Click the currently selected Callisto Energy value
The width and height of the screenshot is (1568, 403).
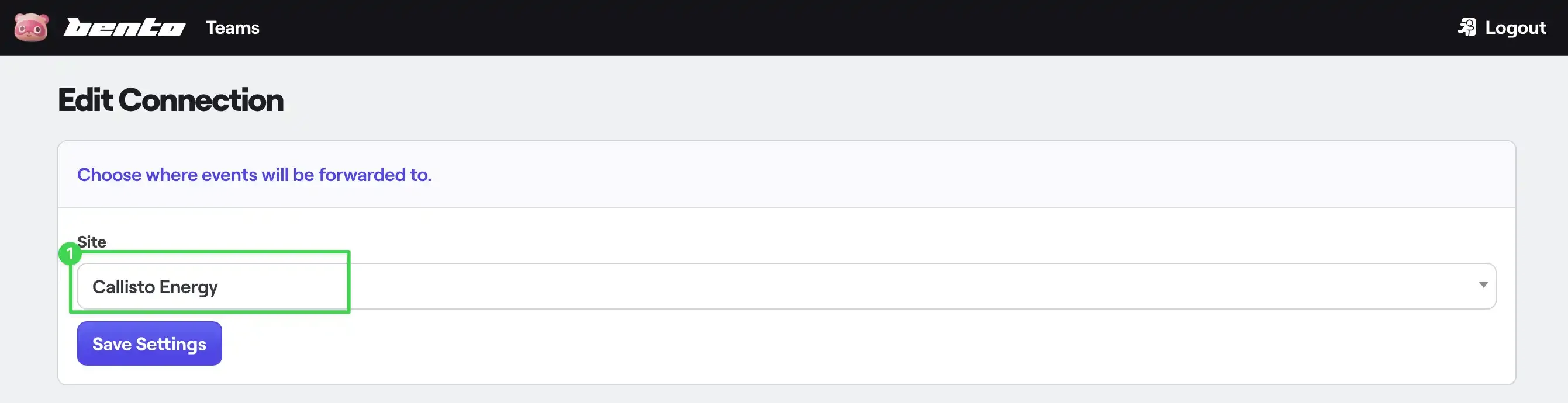pos(155,286)
